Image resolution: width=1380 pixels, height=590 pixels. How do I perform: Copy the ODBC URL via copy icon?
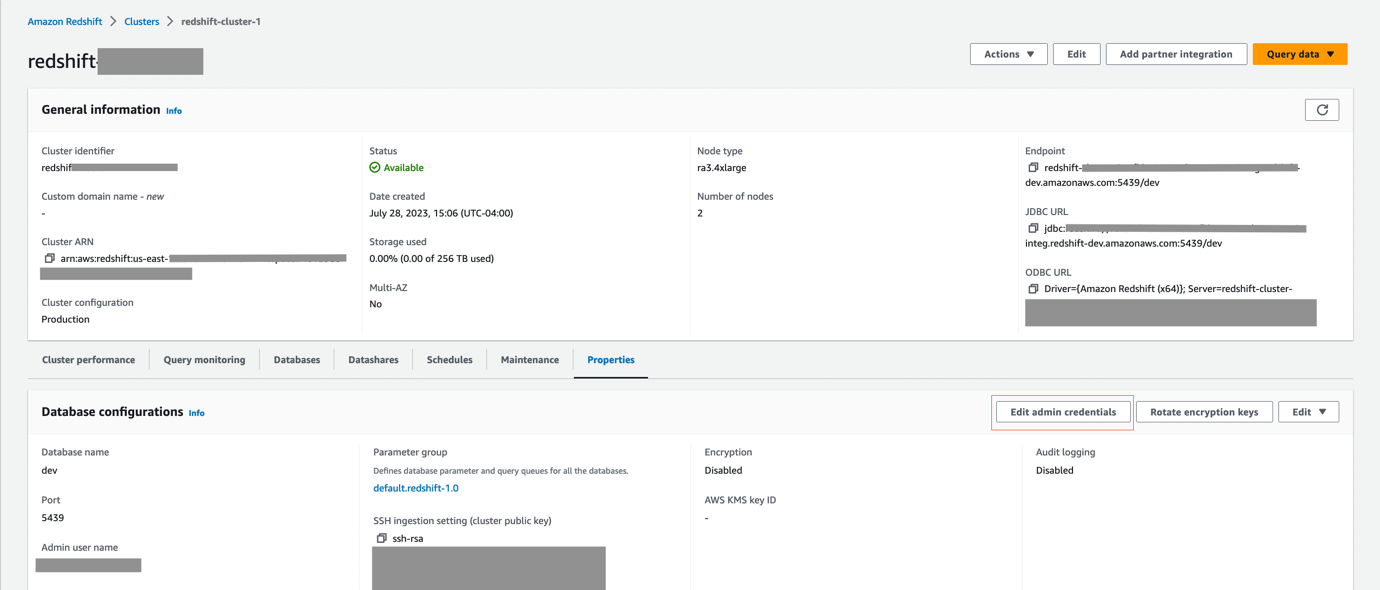[x=1033, y=288]
